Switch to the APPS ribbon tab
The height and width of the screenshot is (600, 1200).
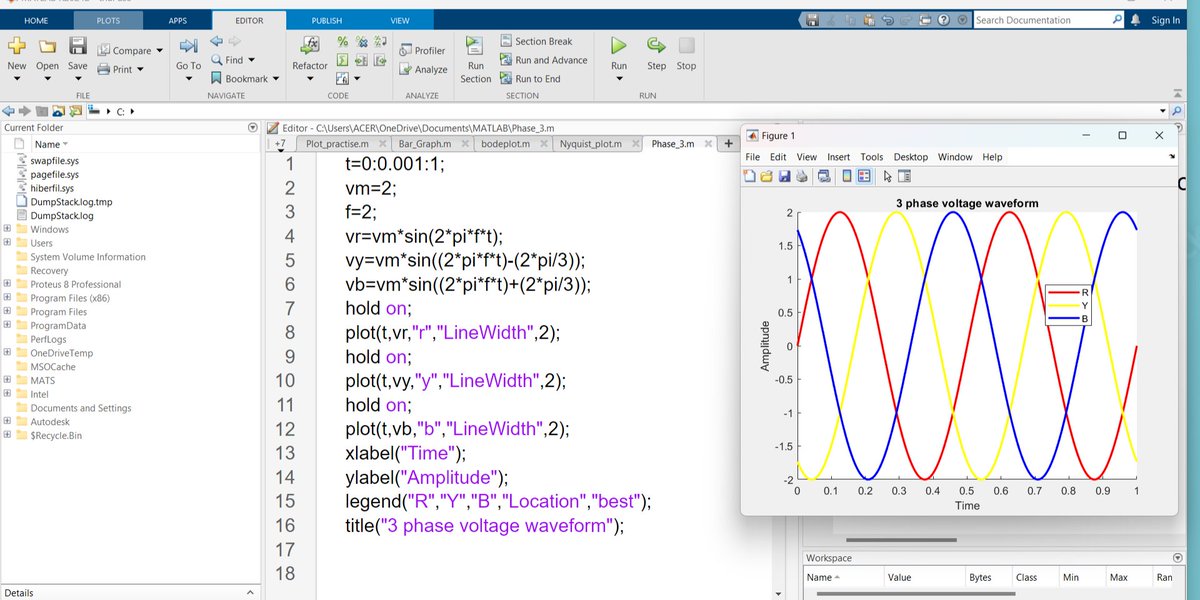coord(178,20)
